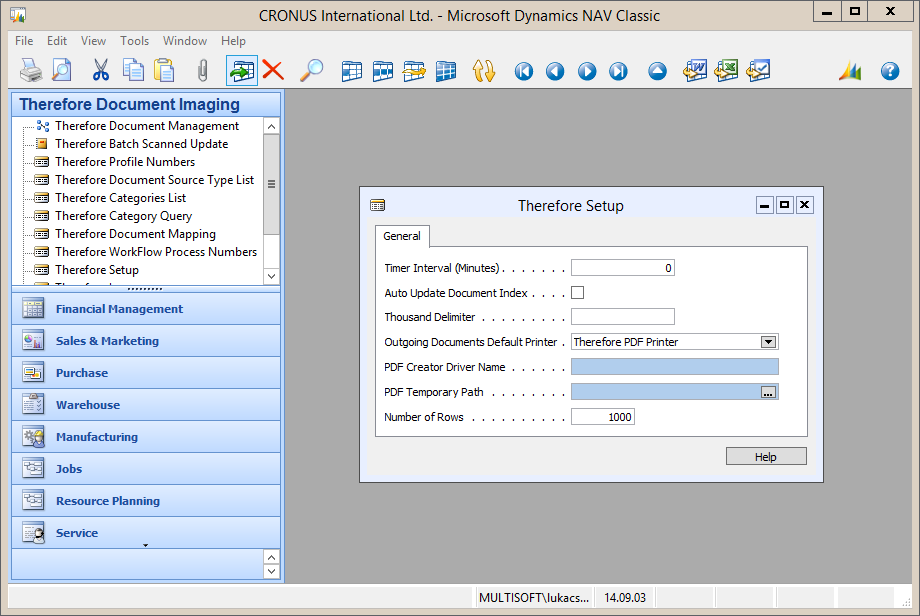Open Therefore Category Query
The image size is (920, 616).
point(123,216)
